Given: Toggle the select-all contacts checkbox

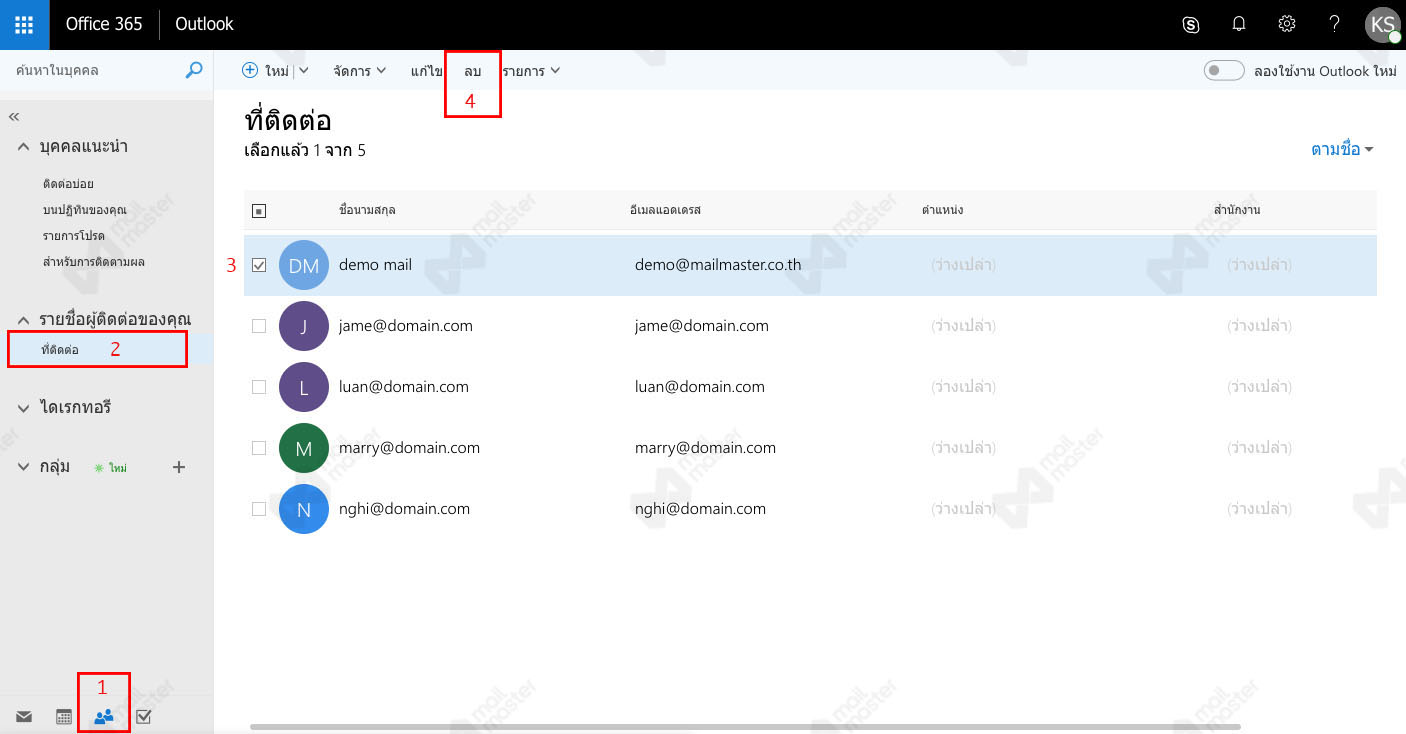Looking at the screenshot, I should [259, 211].
